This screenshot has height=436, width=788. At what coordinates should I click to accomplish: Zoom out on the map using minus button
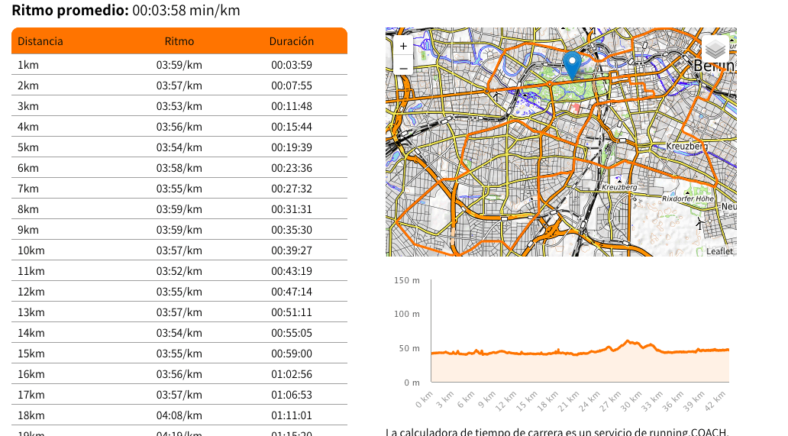pos(403,67)
